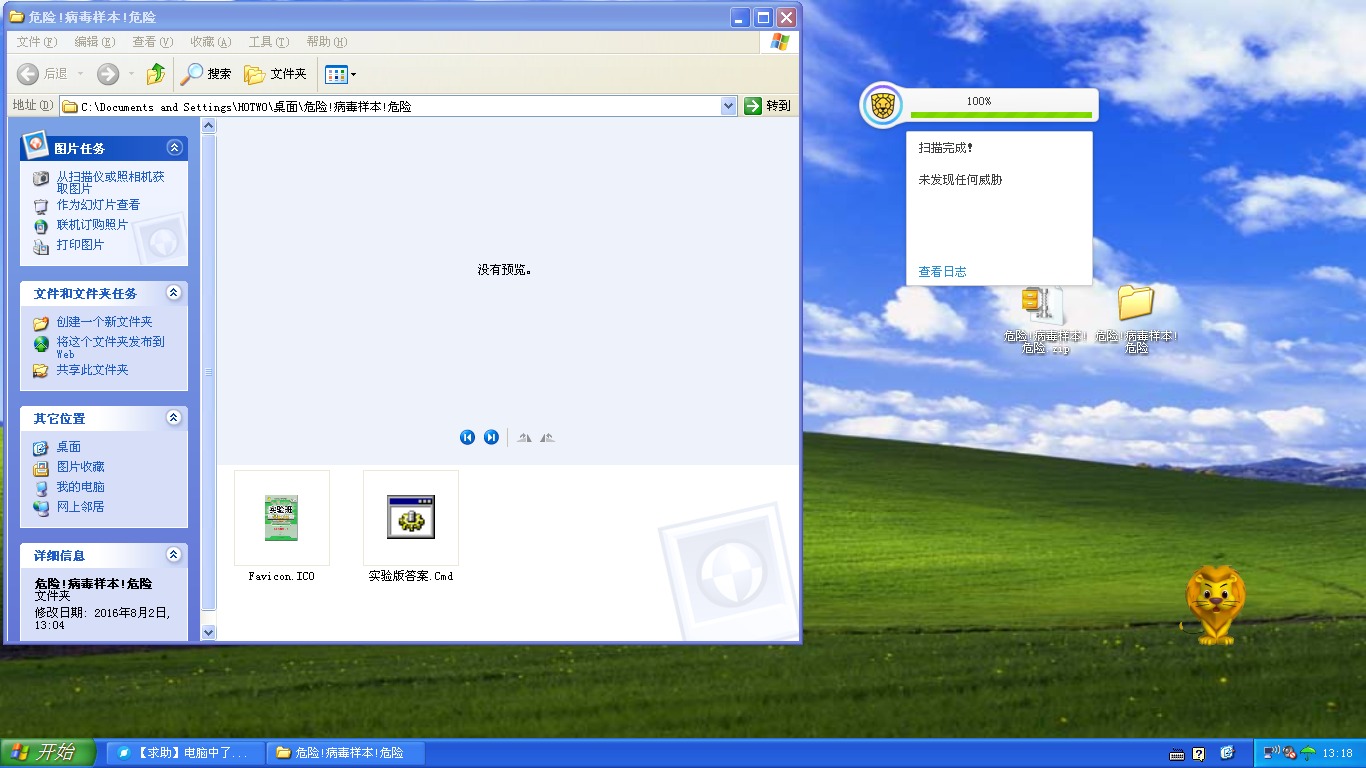The width and height of the screenshot is (1366, 768).
Task: Click the rotate counterclockwise icon
Action: [547, 437]
